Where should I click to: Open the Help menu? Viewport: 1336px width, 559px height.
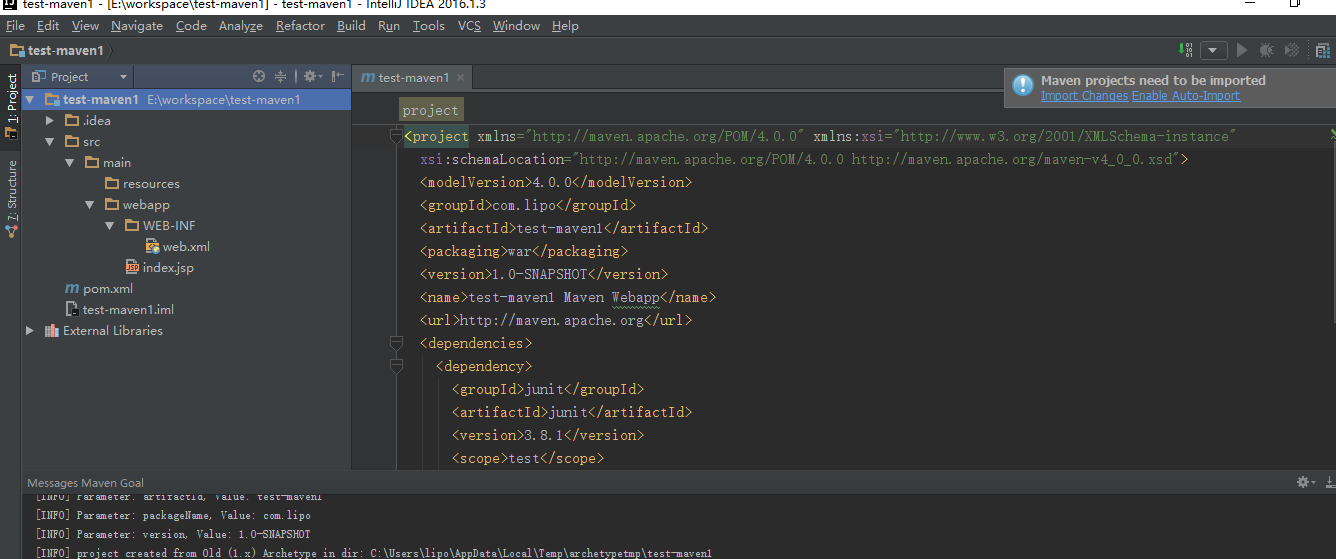click(565, 26)
